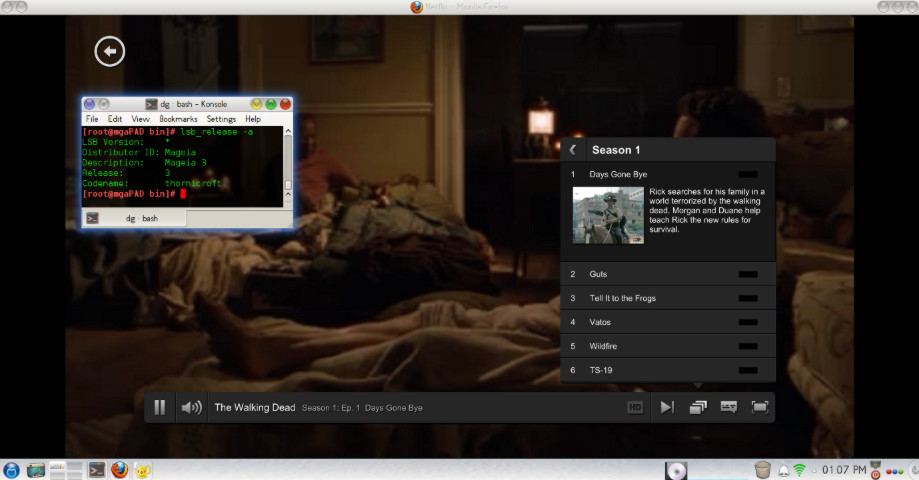This screenshot has height=480, width=919.
Task: Click Konsole scrollbar up arrow
Action: coord(288,131)
